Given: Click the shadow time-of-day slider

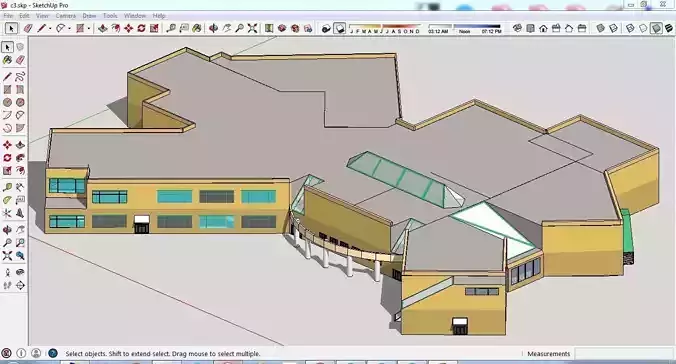Looking at the screenshot, I should (465, 28).
